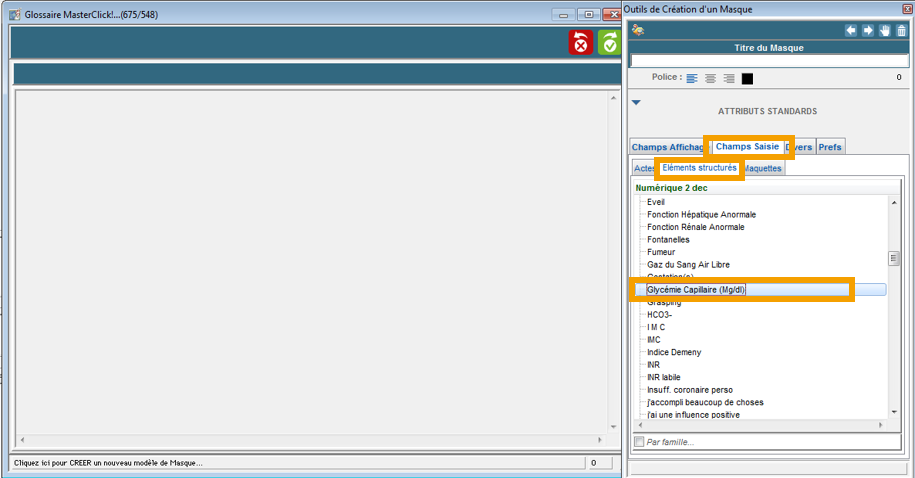Collapse the Attributs Standards blue triangle

(x=636, y=102)
